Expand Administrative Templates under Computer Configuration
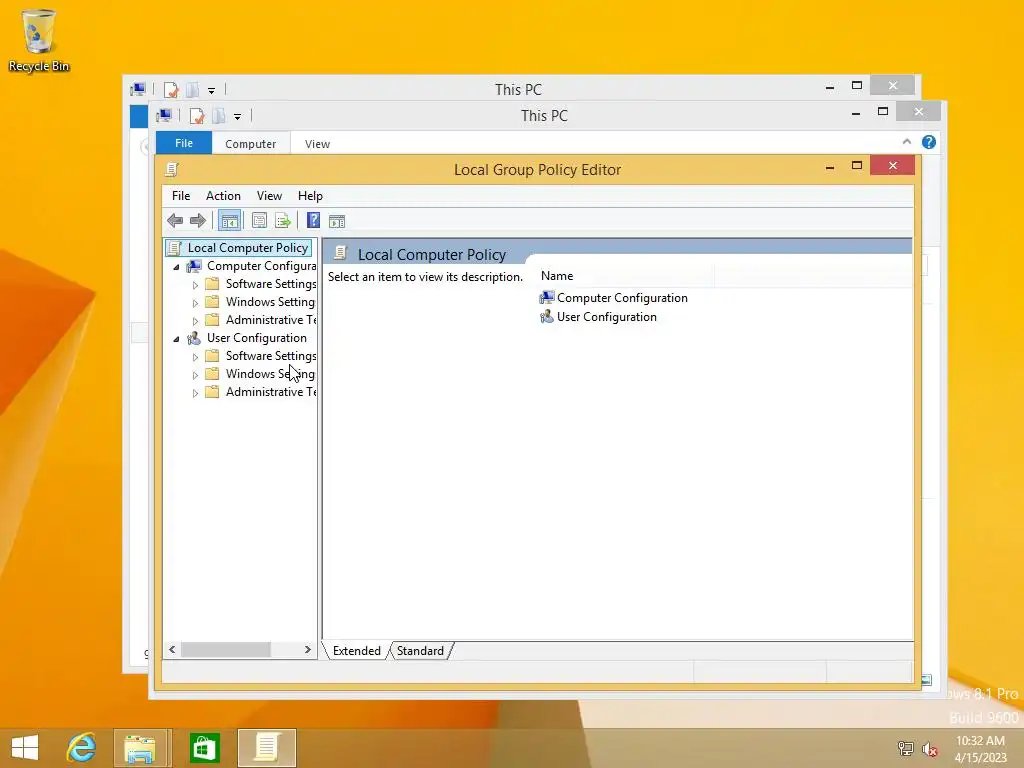The image size is (1024, 768). click(195, 321)
